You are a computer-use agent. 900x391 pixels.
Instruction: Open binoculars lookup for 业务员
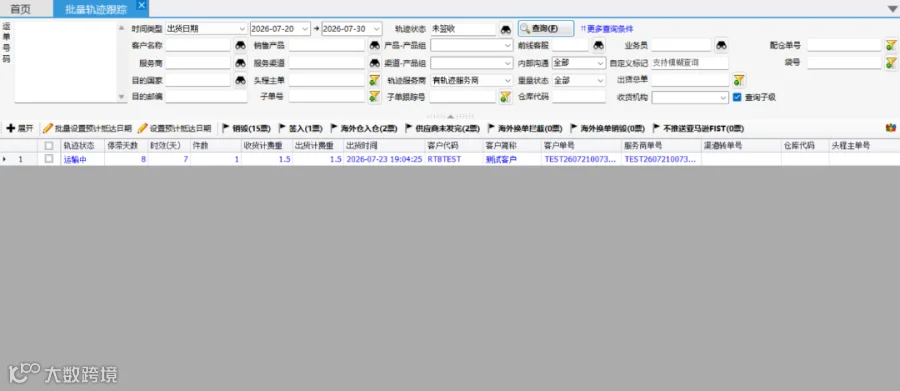tap(721, 45)
